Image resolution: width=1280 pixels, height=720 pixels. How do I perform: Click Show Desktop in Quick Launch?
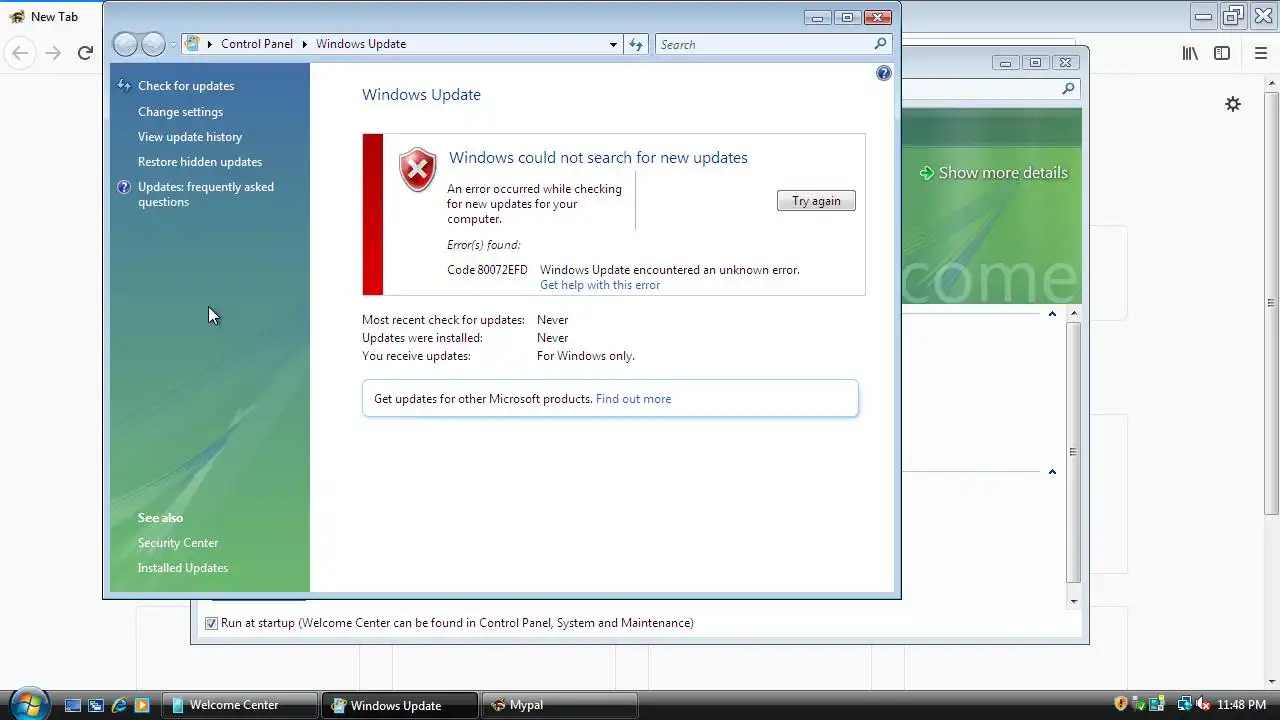73,705
